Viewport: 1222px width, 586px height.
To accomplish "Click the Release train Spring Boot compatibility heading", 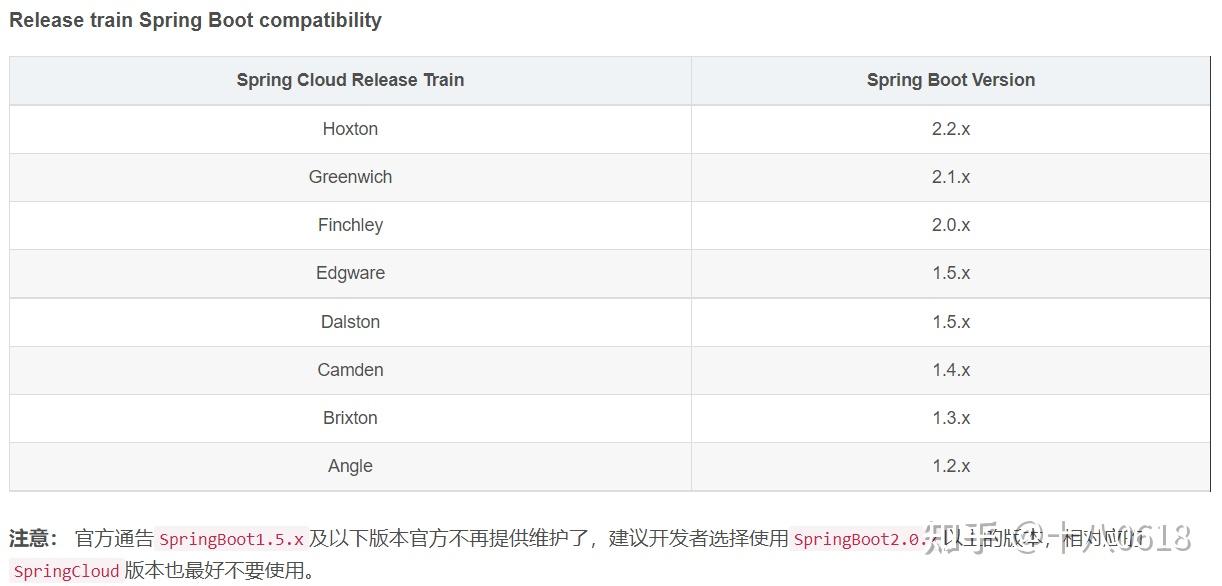I will [x=195, y=20].
